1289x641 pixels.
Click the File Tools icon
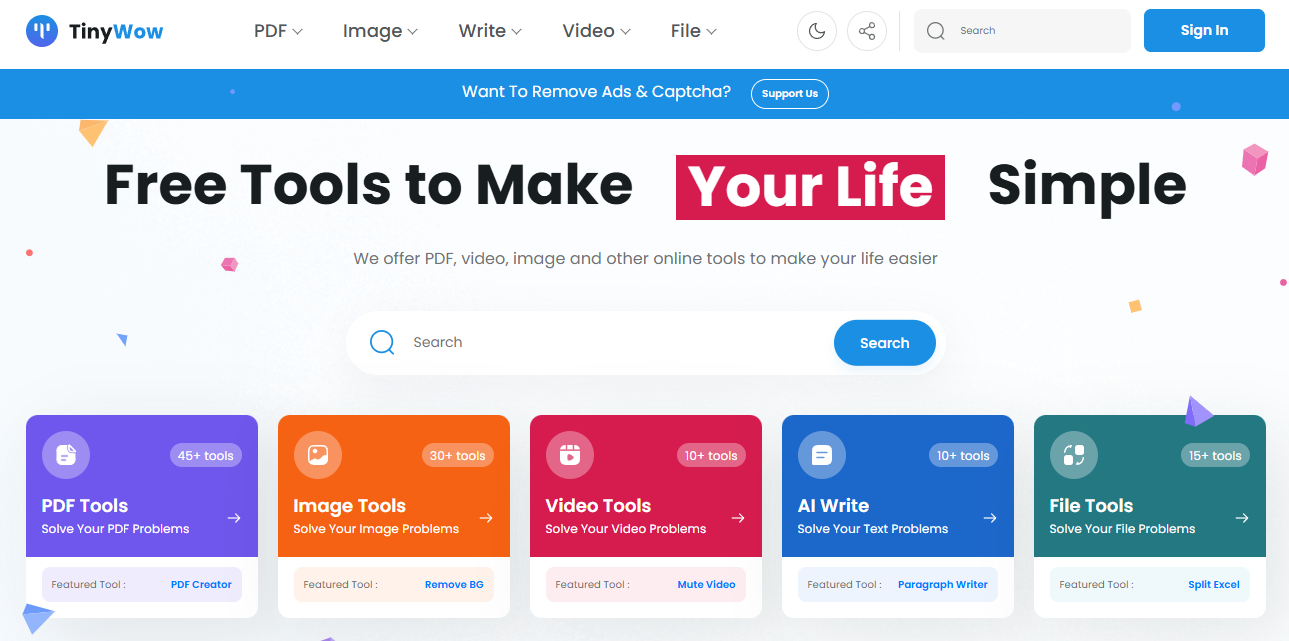[x=1074, y=455]
